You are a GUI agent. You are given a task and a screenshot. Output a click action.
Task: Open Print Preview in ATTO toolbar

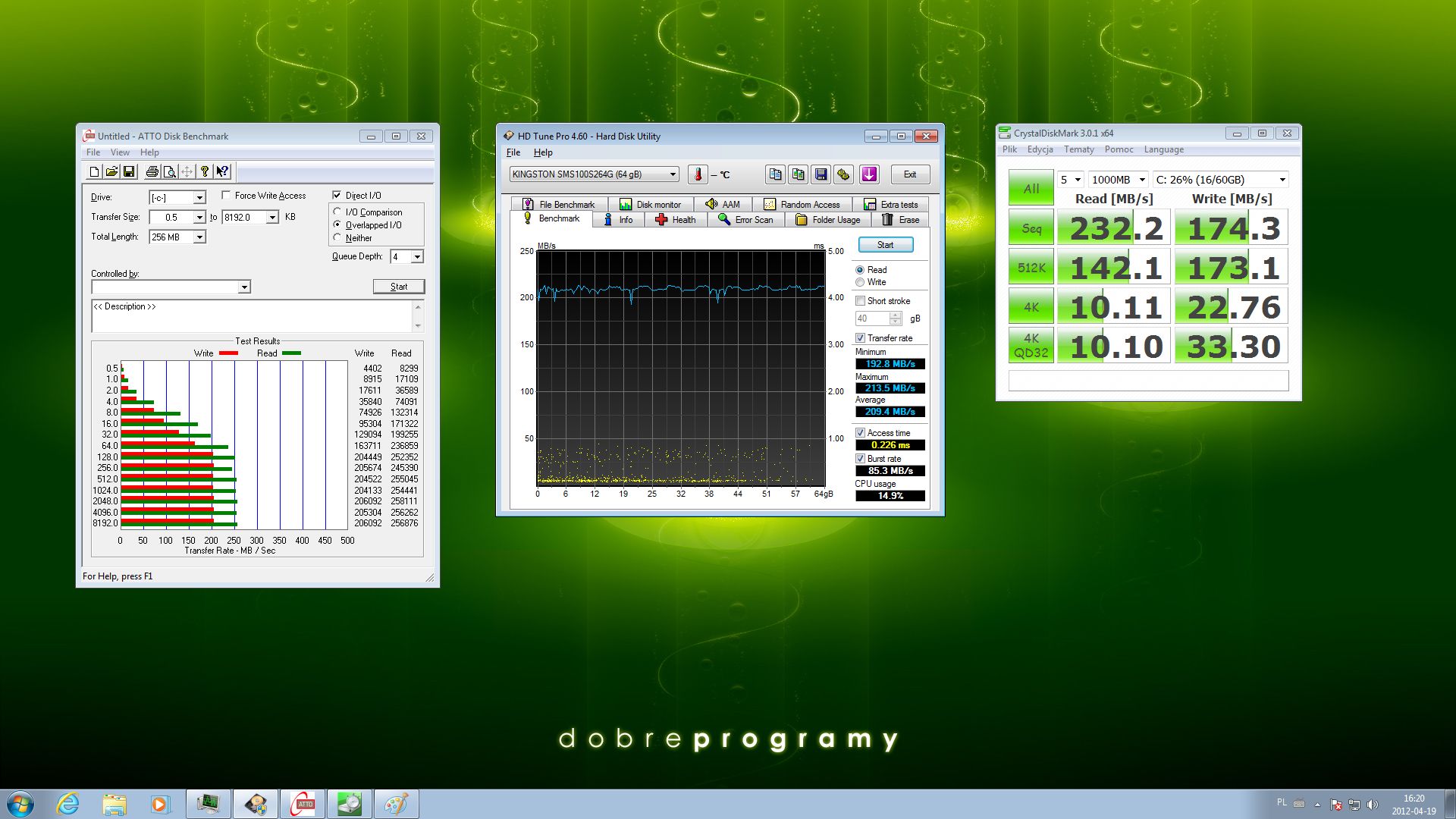coord(169,171)
